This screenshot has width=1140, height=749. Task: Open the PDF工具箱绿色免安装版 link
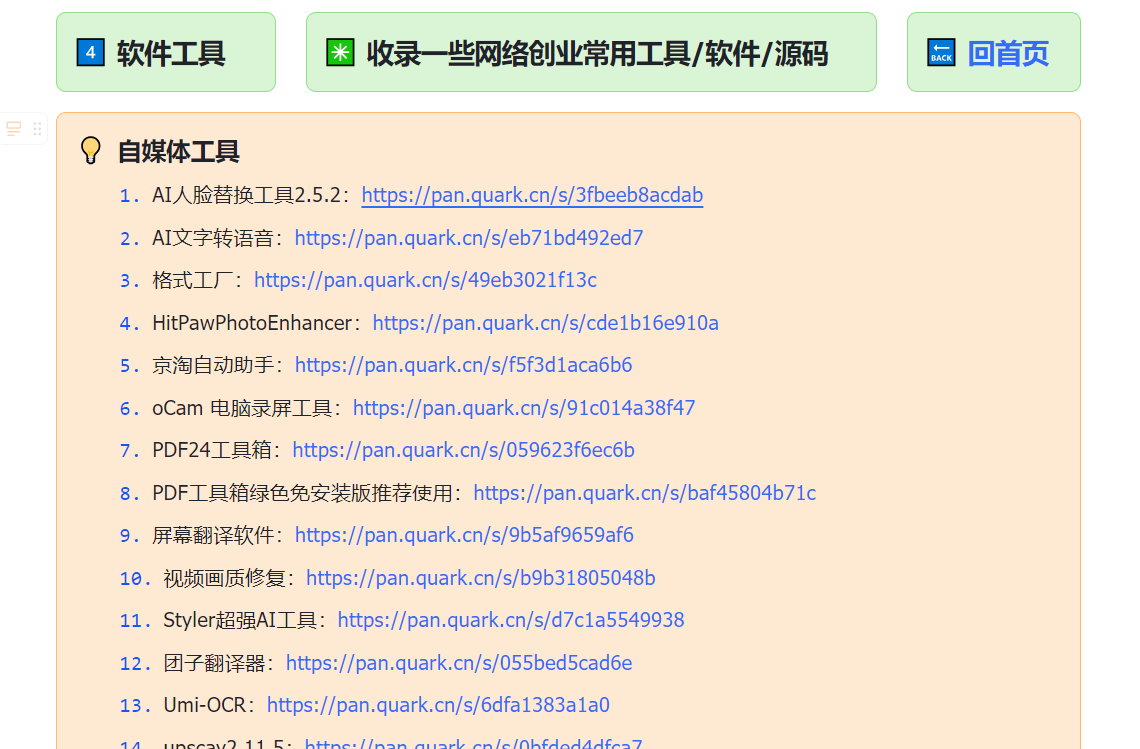[644, 492]
